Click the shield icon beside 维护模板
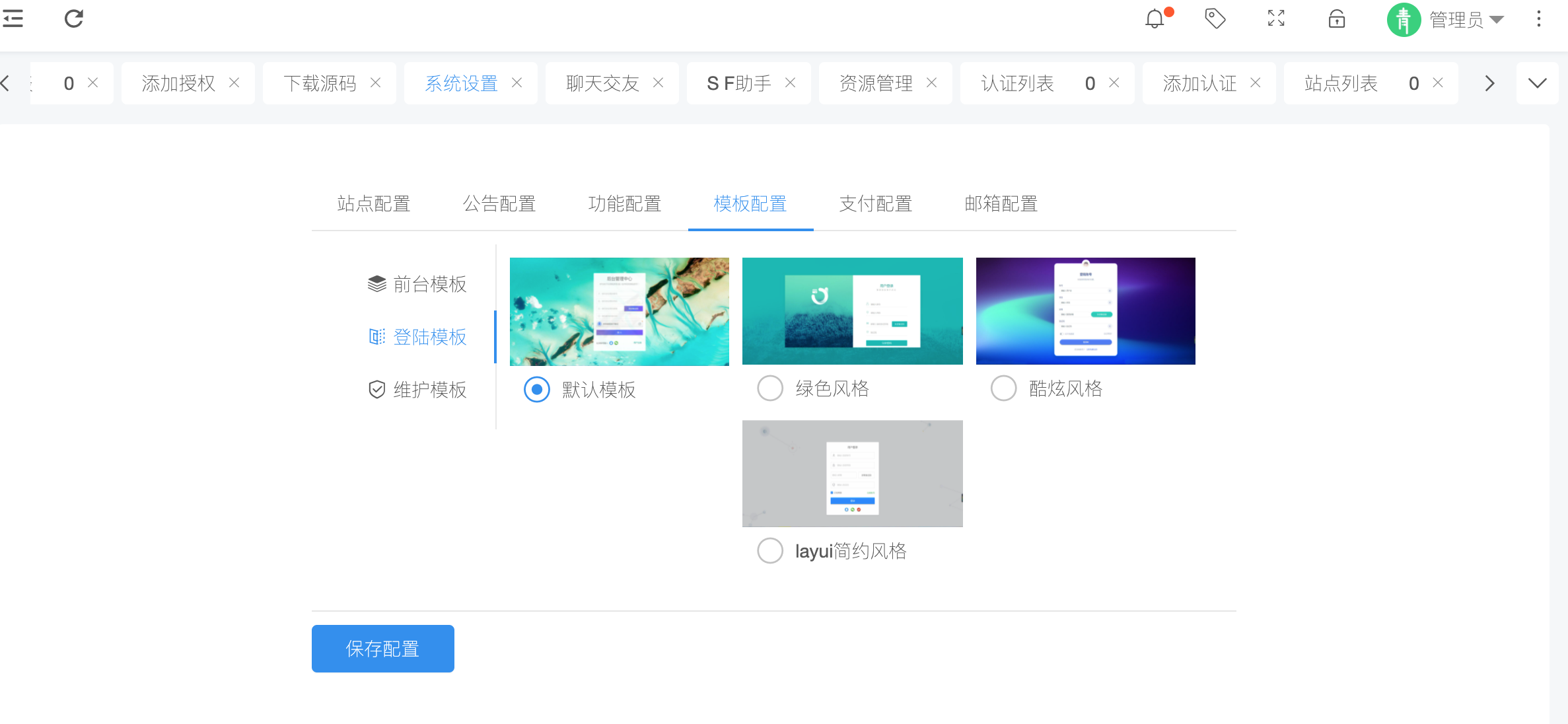The height and width of the screenshot is (724, 1568). pyautogui.click(x=376, y=390)
